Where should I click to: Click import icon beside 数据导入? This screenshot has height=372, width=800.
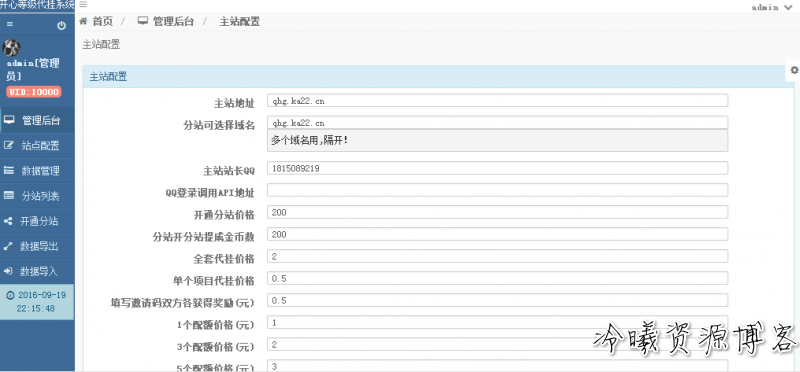pos(8,271)
